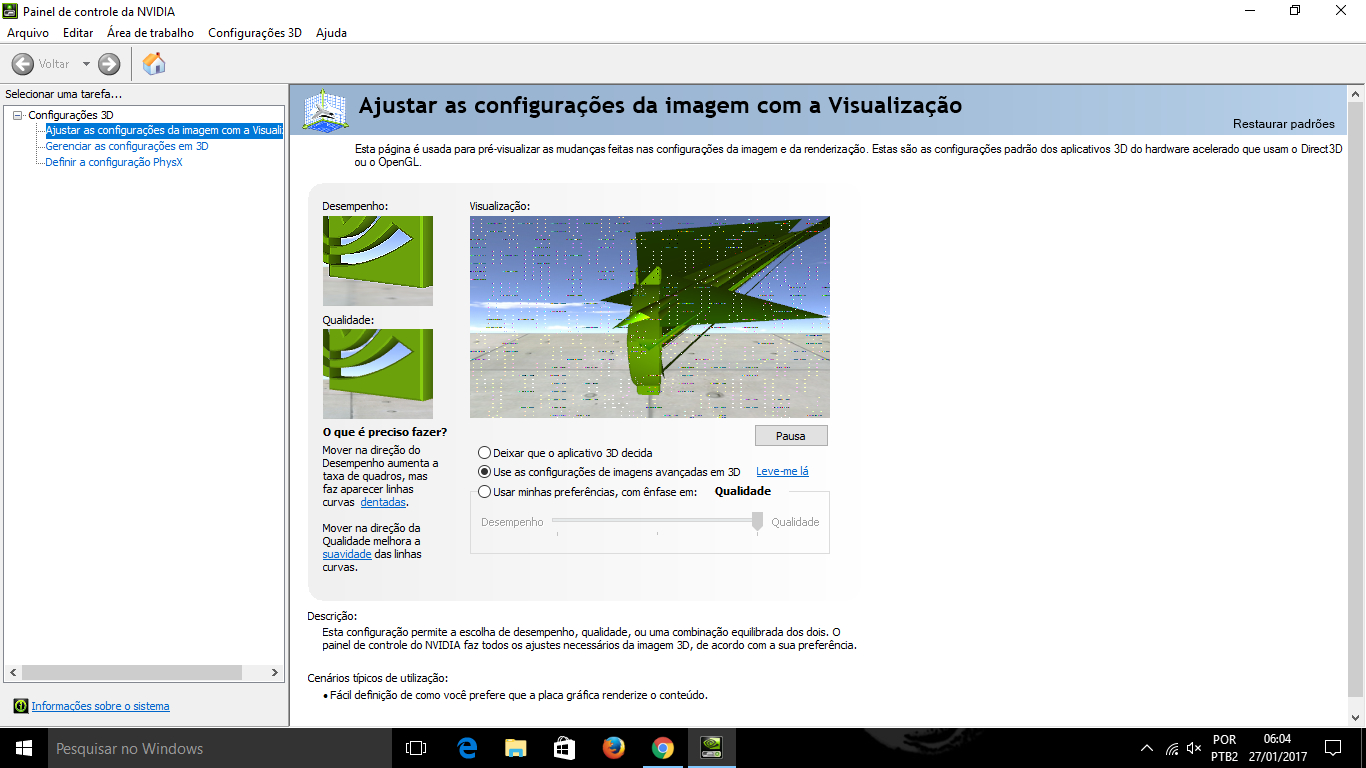
Task: Open the Action Center notification icon
Action: click(x=1332, y=748)
